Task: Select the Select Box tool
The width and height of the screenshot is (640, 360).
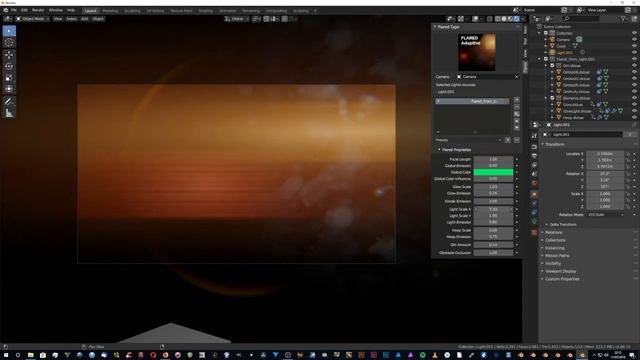Action: [9, 31]
